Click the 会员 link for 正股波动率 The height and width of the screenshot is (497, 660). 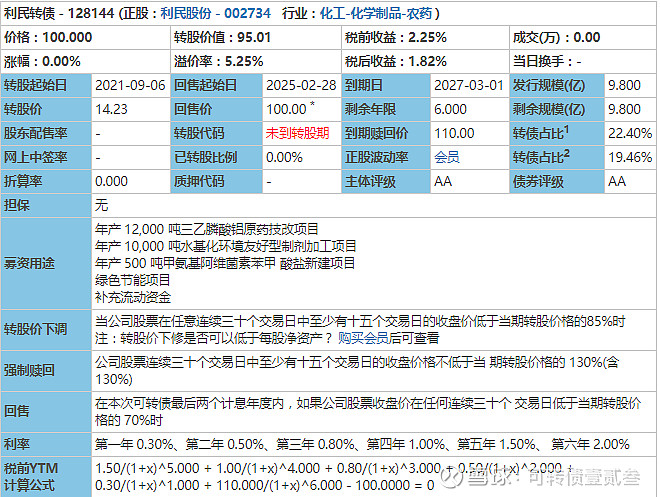447,157
